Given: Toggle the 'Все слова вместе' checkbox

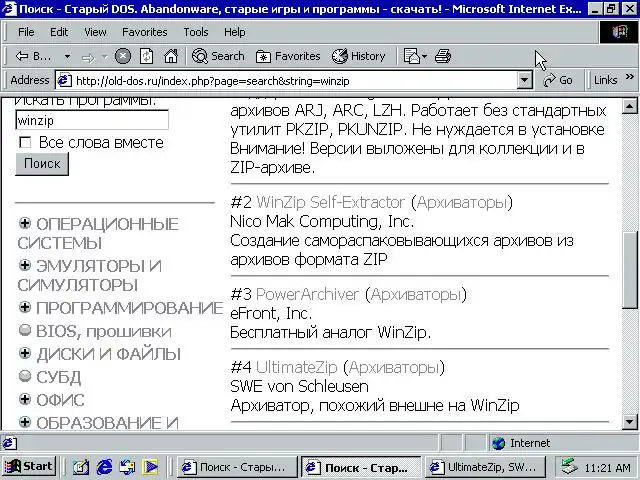Looking at the screenshot, I should (25, 142).
